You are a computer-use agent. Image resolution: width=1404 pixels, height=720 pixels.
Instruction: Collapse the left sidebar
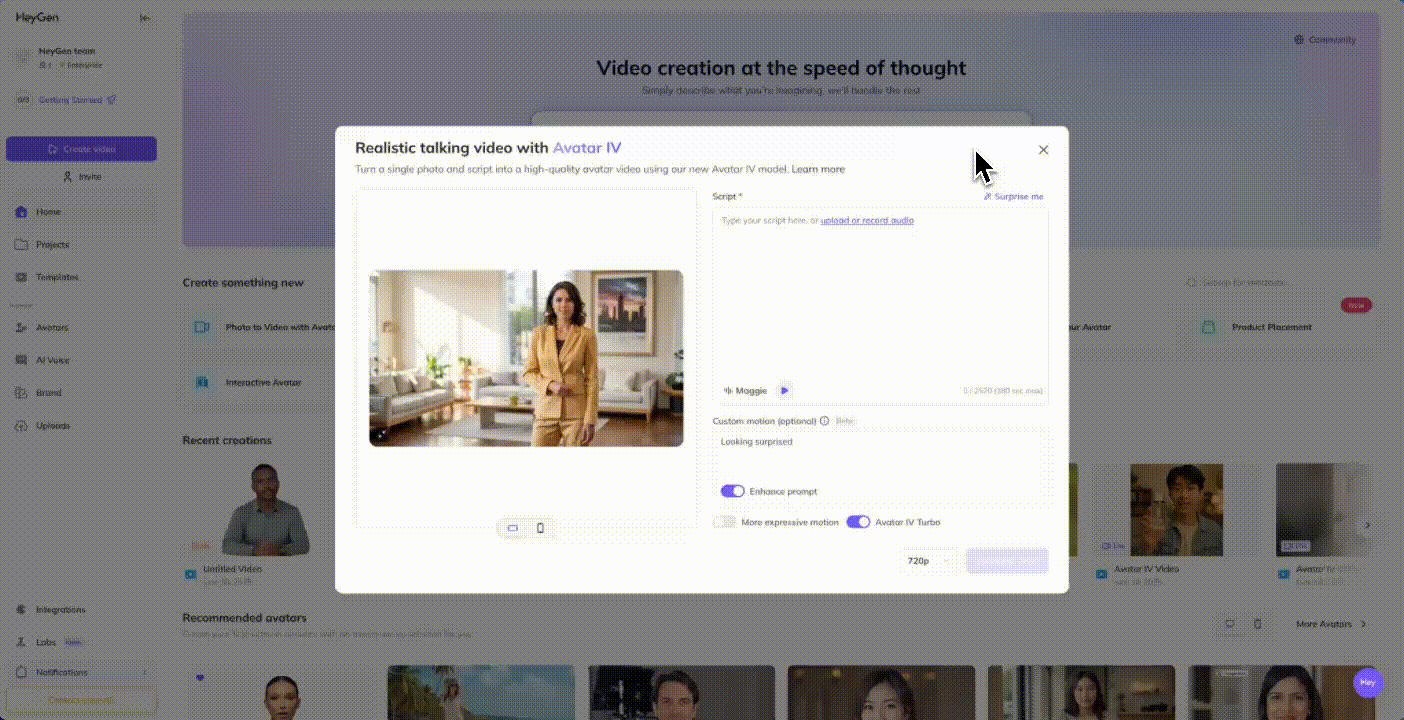[145, 17]
